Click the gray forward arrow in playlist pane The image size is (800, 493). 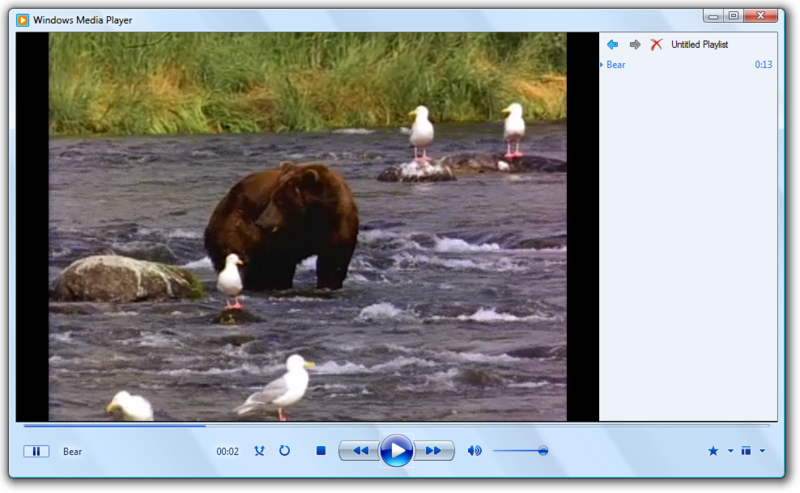pyautogui.click(x=634, y=45)
